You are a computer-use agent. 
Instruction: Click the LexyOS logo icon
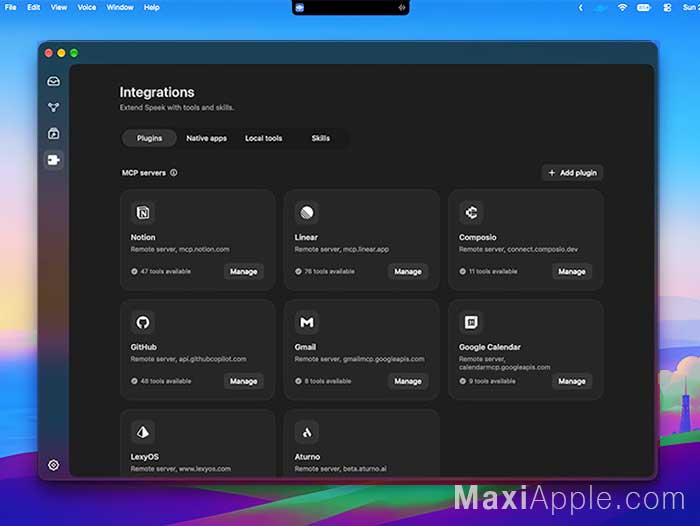coord(143,432)
